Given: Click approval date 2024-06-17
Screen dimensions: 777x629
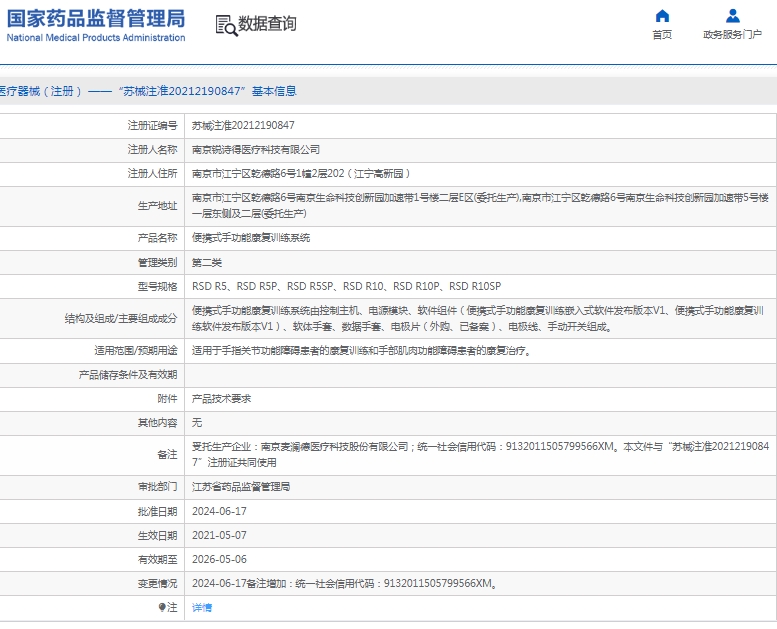Looking at the screenshot, I should [219, 511].
